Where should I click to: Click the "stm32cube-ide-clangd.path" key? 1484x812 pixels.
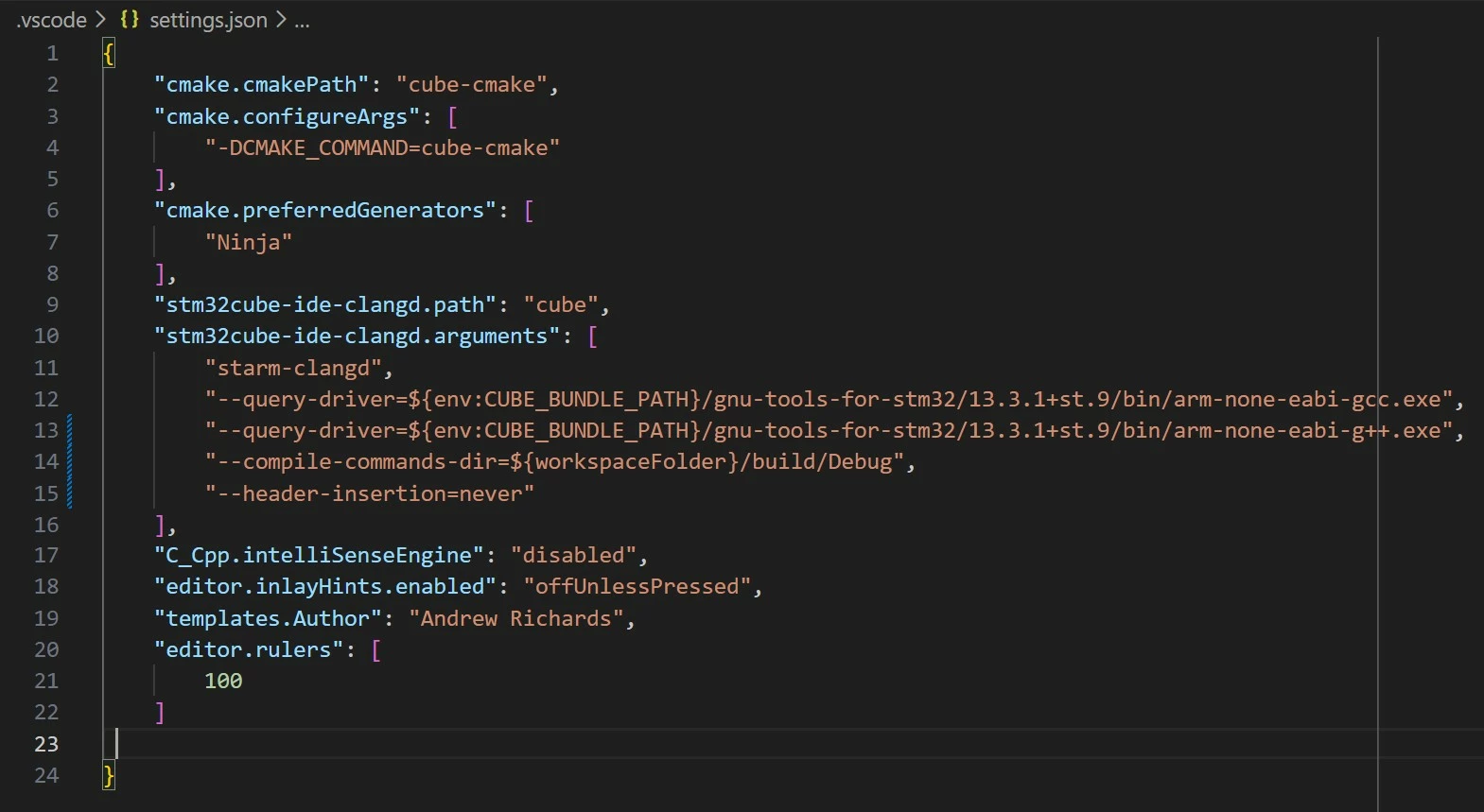(x=324, y=304)
